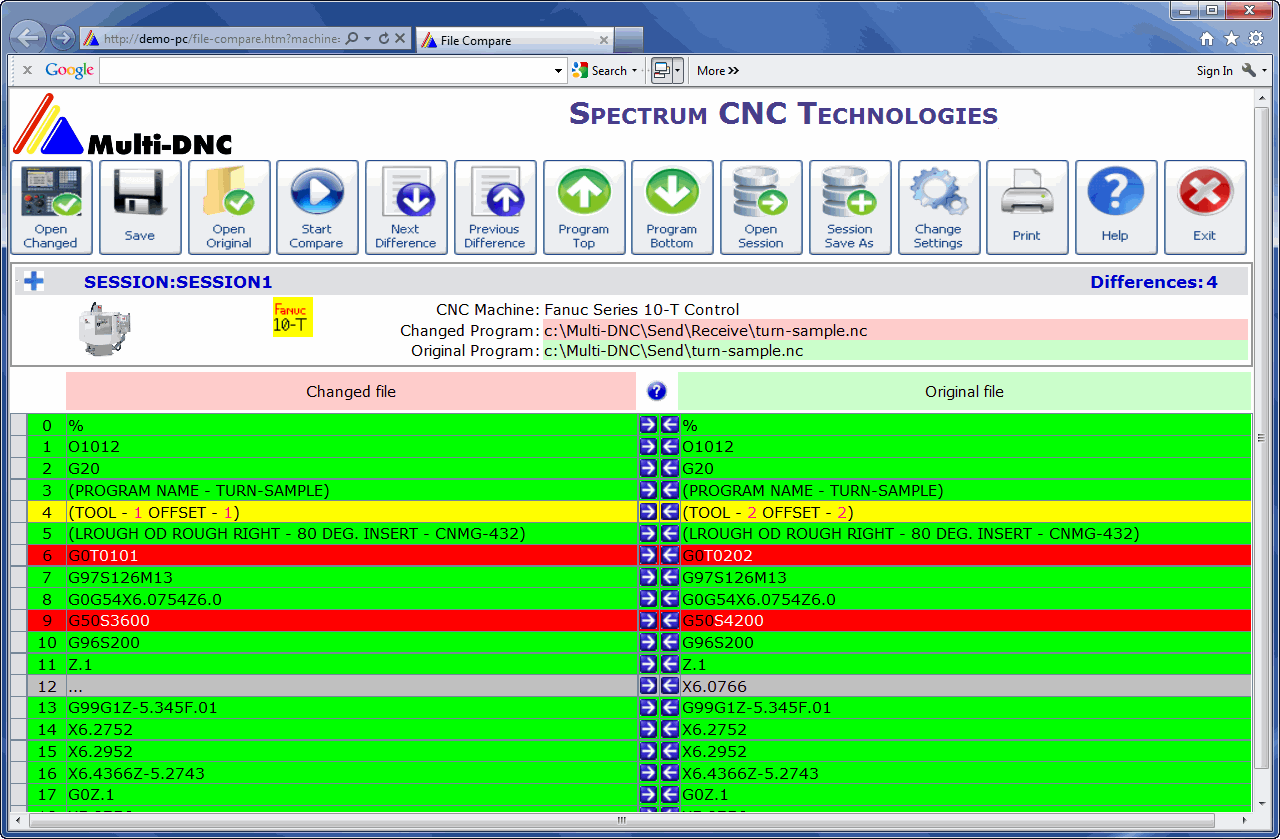Open Help question mark button

coord(1116,207)
